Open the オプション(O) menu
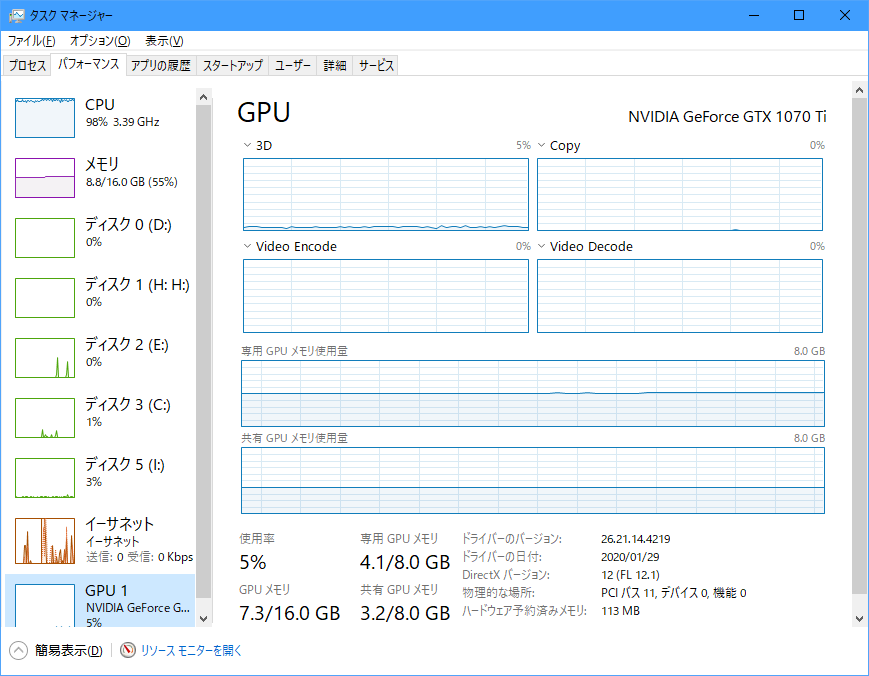869x676 pixels. [100, 40]
